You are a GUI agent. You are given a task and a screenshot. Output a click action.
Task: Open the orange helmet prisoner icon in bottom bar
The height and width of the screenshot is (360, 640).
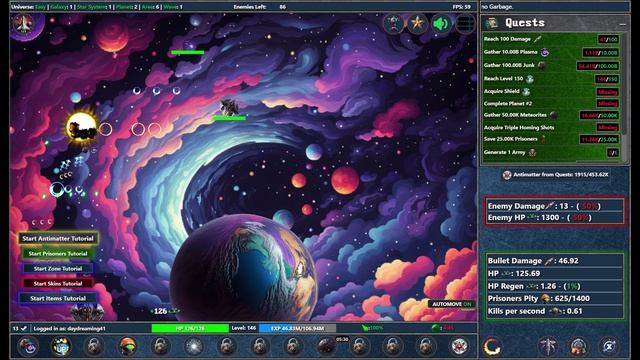click(x=127, y=346)
